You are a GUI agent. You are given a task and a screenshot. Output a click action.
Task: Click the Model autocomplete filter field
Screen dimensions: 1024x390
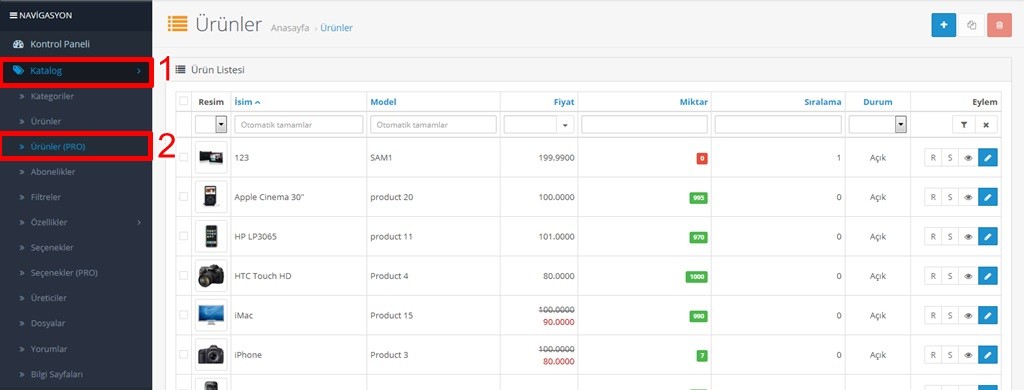point(433,125)
